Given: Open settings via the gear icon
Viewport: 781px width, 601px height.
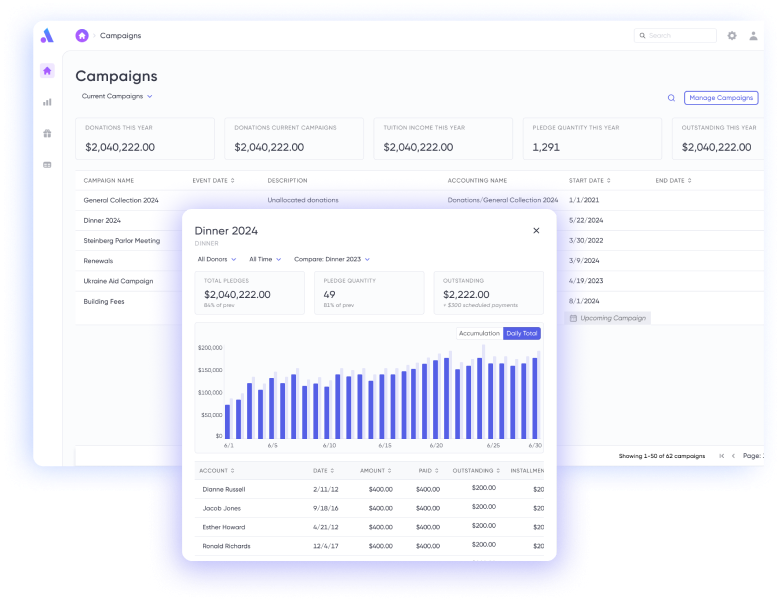Looking at the screenshot, I should [732, 36].
